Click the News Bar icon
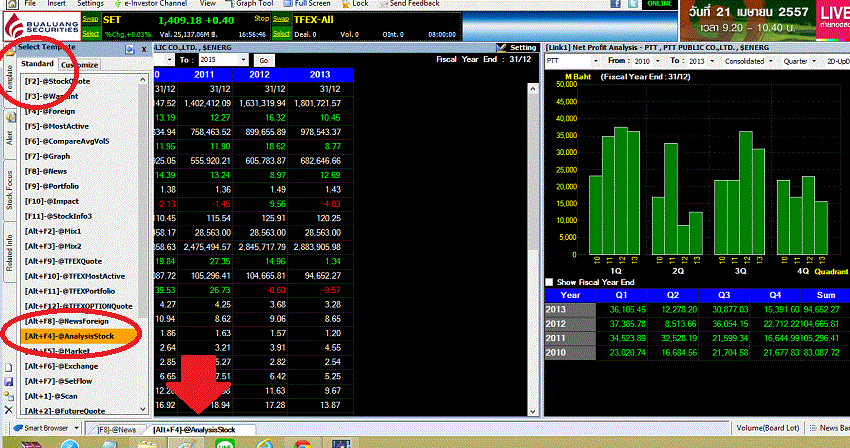The height and width of the screenshot is (448, 850). 813,428
